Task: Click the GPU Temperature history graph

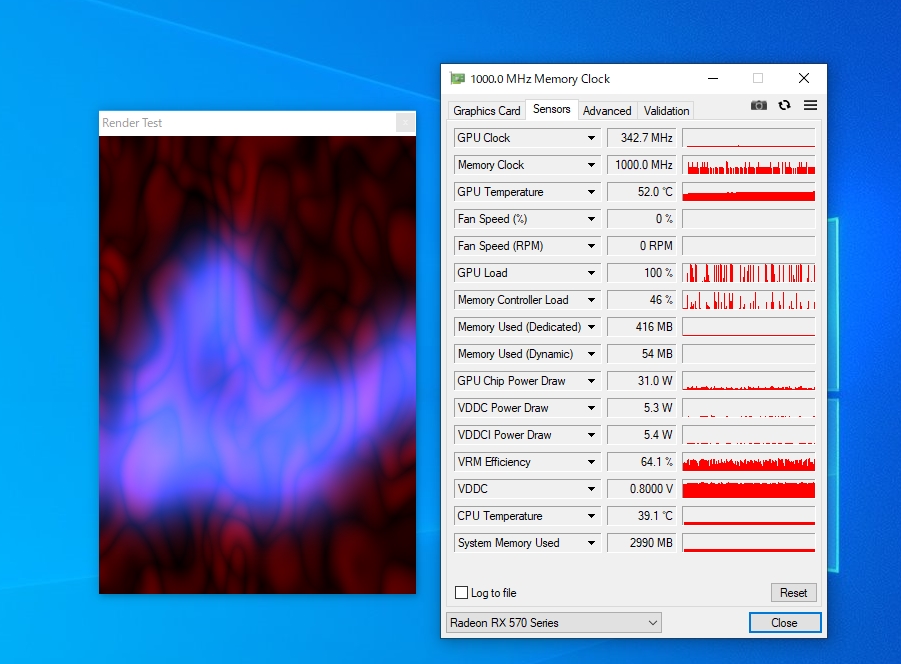Action: (749, 192)
